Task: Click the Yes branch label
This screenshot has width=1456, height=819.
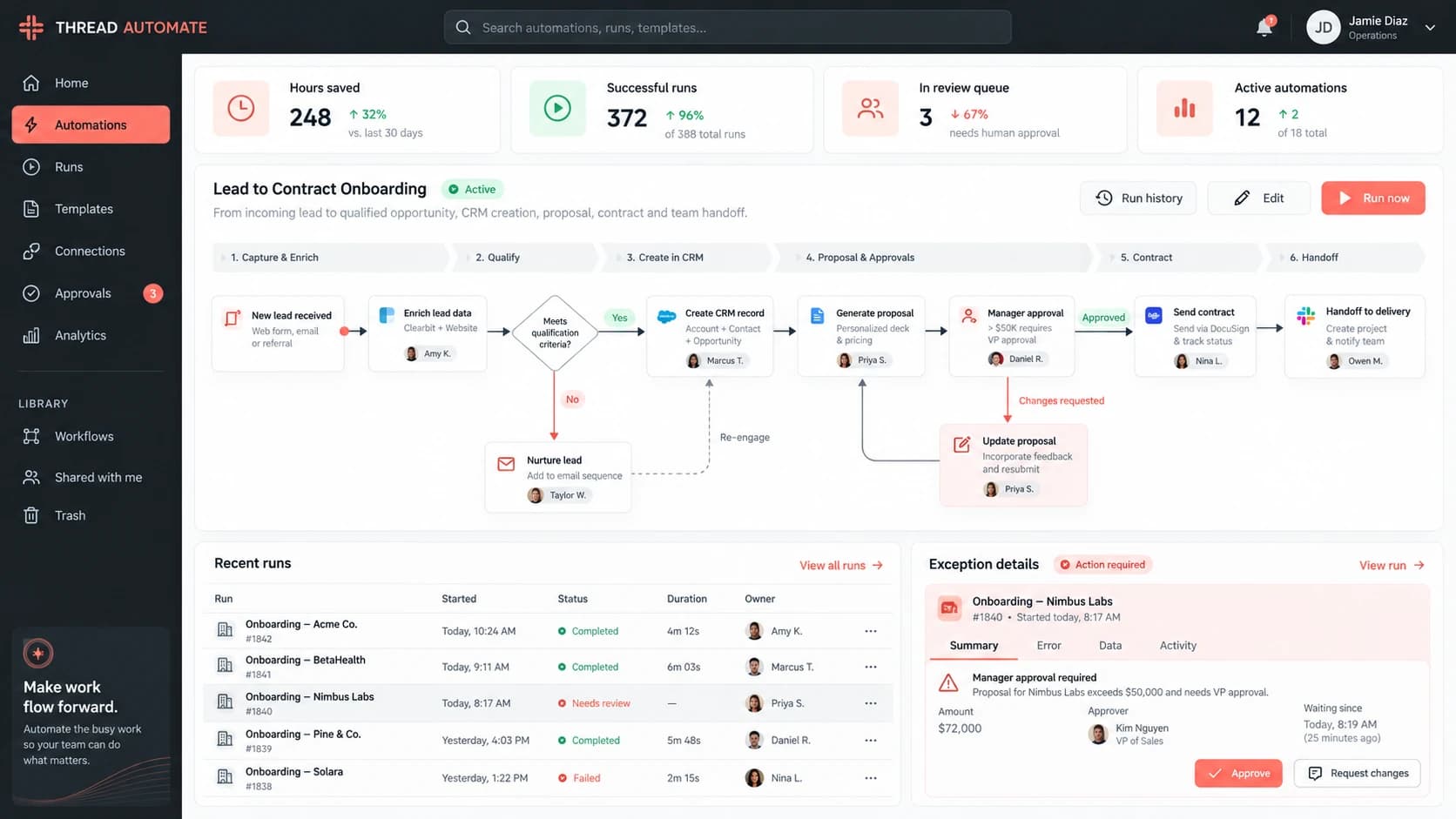Action: tap(619, 318)
